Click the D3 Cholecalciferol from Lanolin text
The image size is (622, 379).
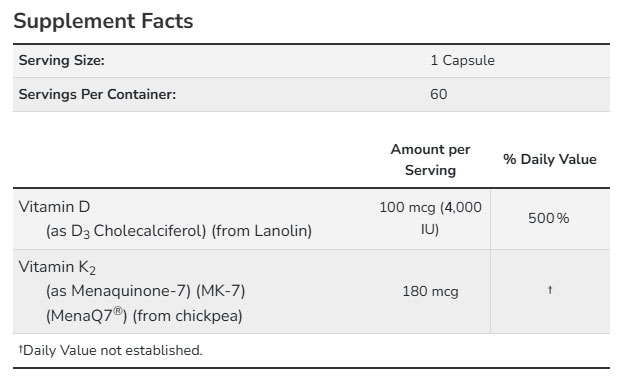179,231
